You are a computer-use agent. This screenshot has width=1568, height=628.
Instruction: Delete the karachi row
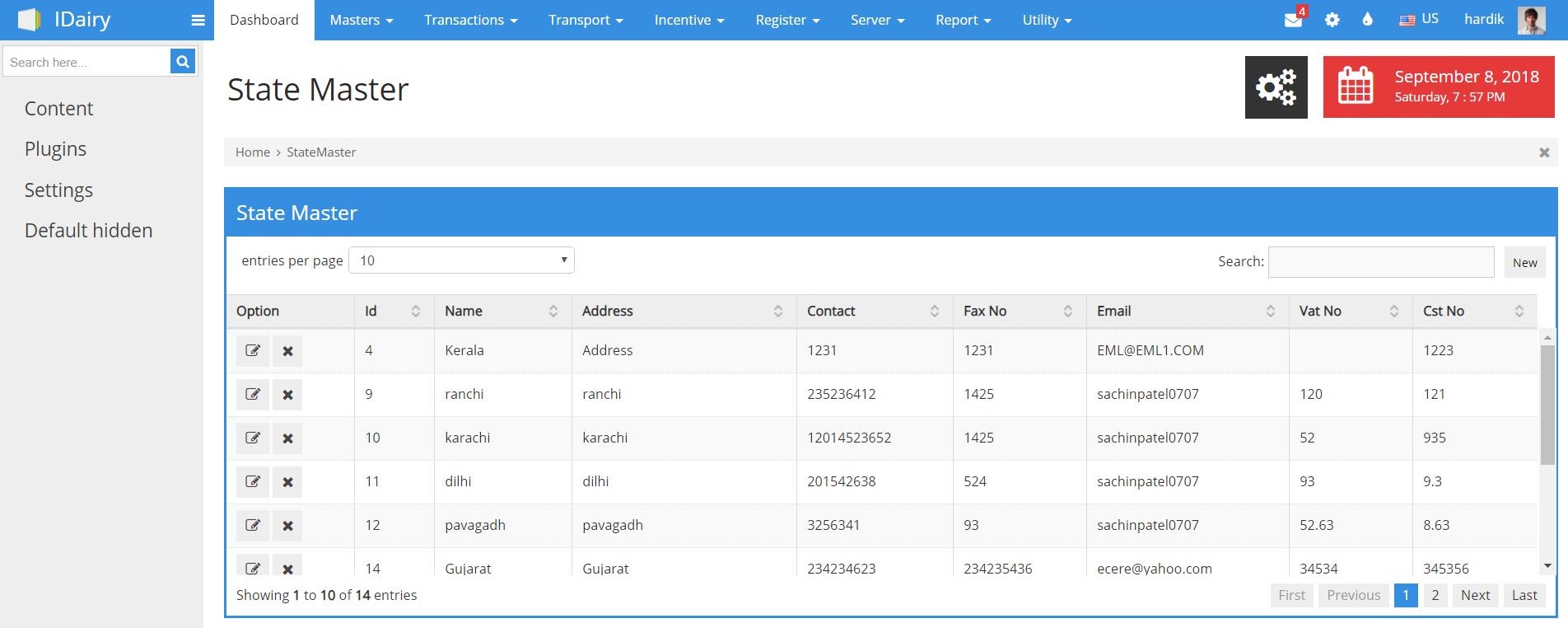(x=287, y=438)
